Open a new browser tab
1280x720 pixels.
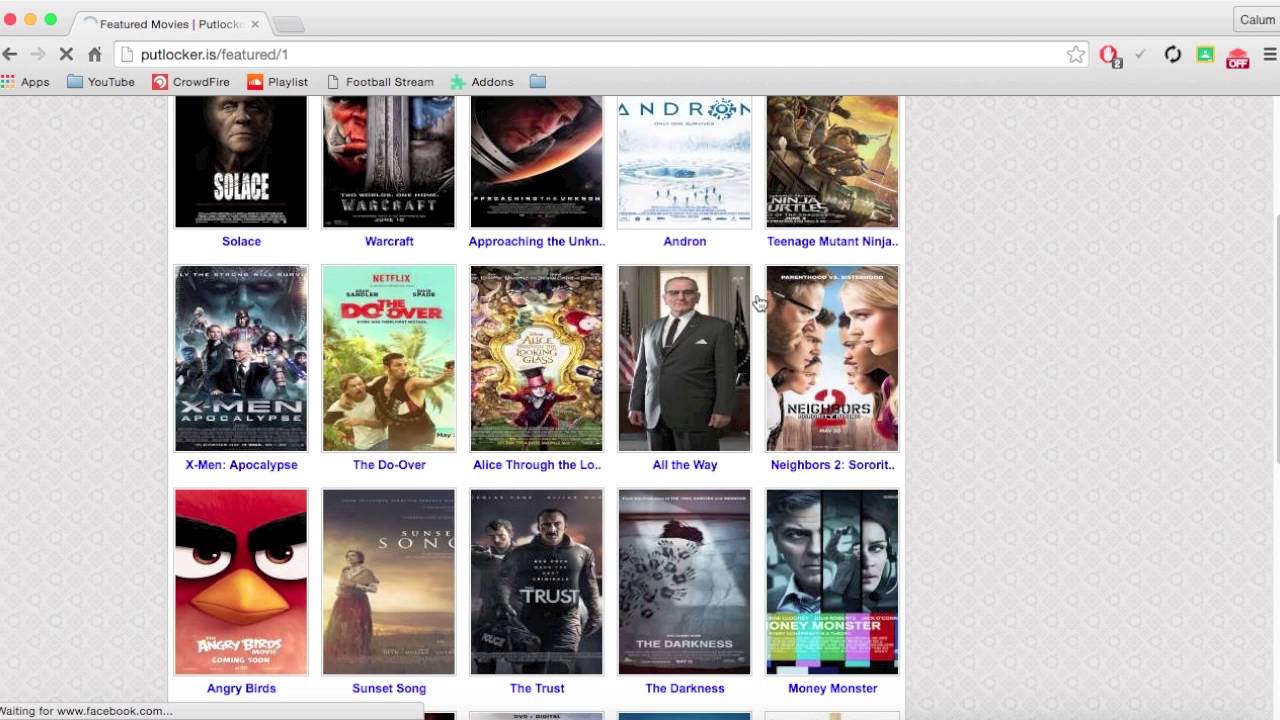[x=288, y=24]
